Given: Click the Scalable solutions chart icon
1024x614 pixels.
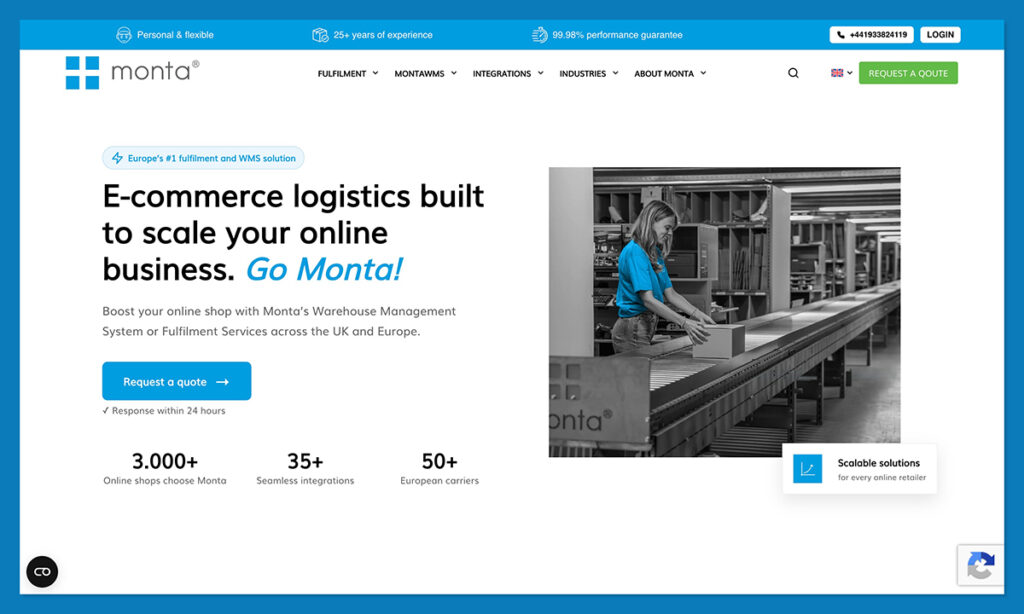Looking at the screenshot, I should [x=807, y=469].
